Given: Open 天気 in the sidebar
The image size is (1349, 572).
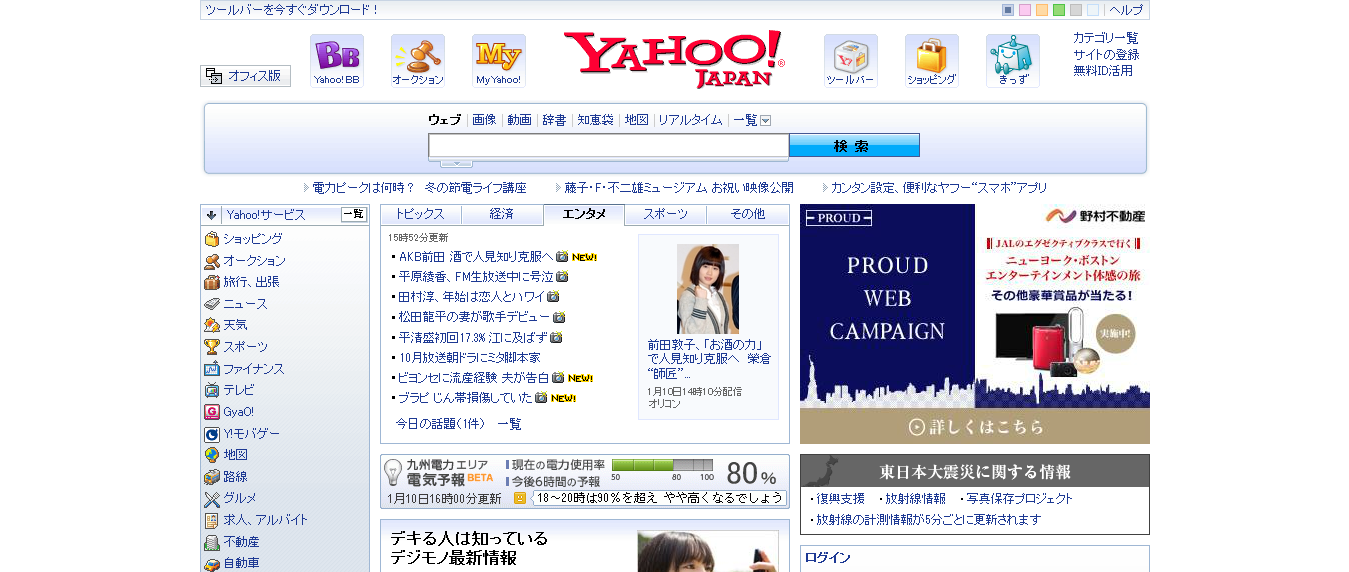Looking at the screenshot, I should point(235,325).
